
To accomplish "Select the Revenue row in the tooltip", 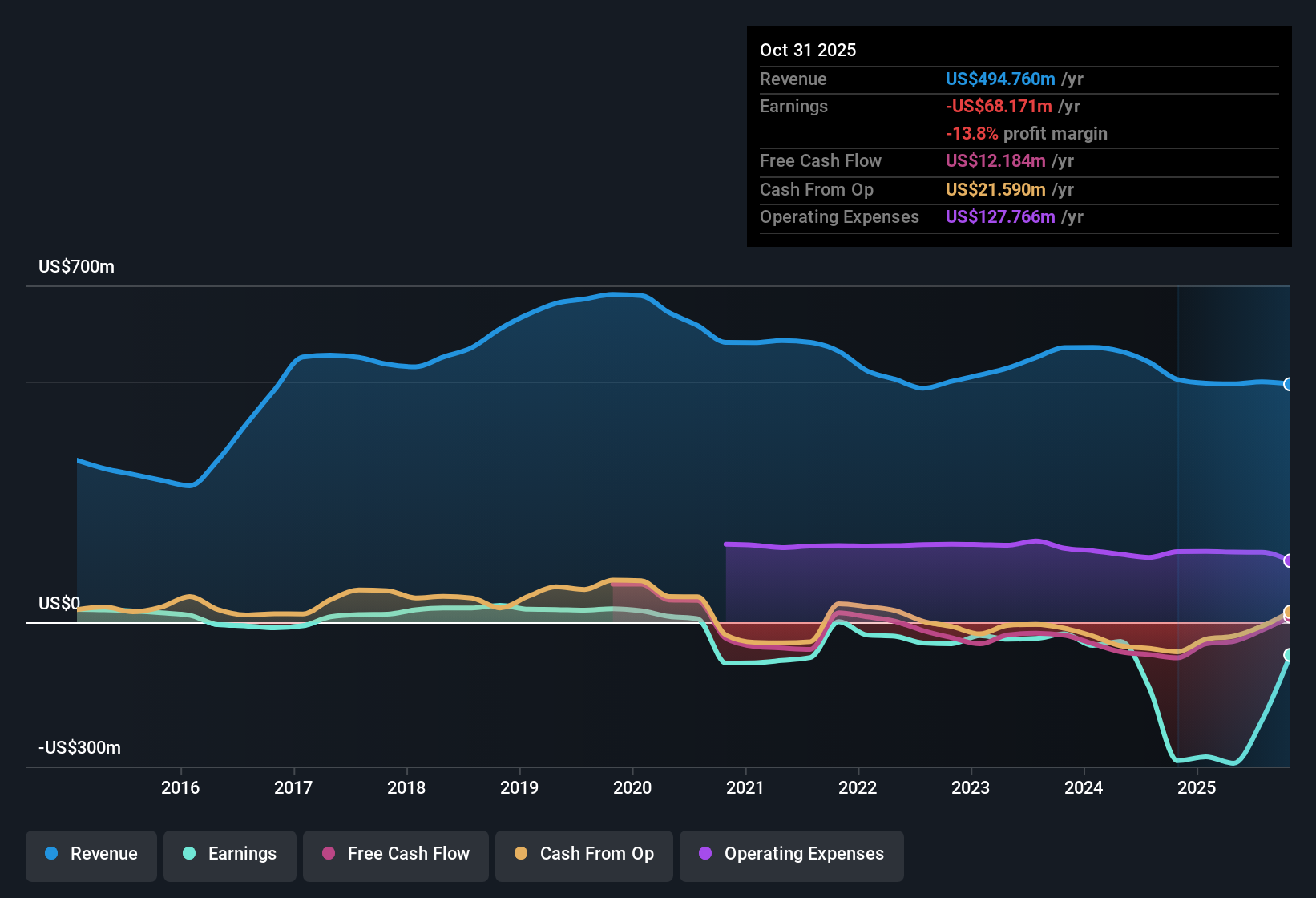I will (1018, 79).
